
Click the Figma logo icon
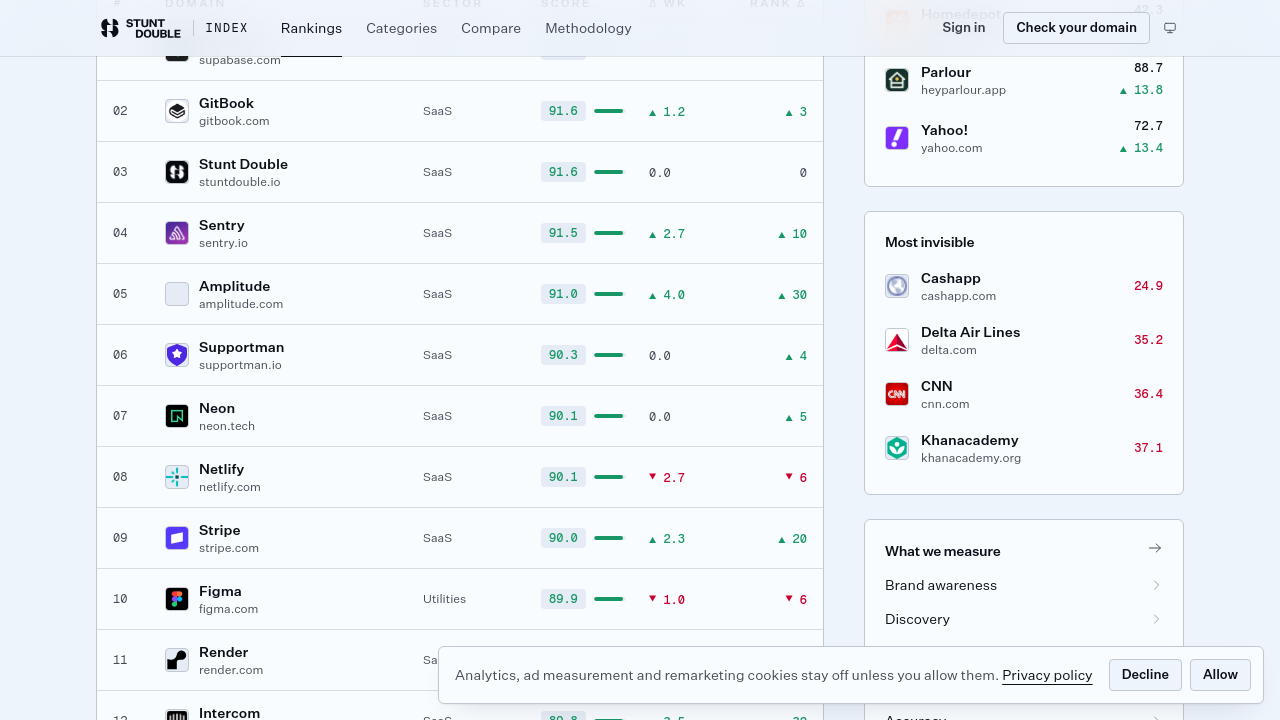coord(177,599)
